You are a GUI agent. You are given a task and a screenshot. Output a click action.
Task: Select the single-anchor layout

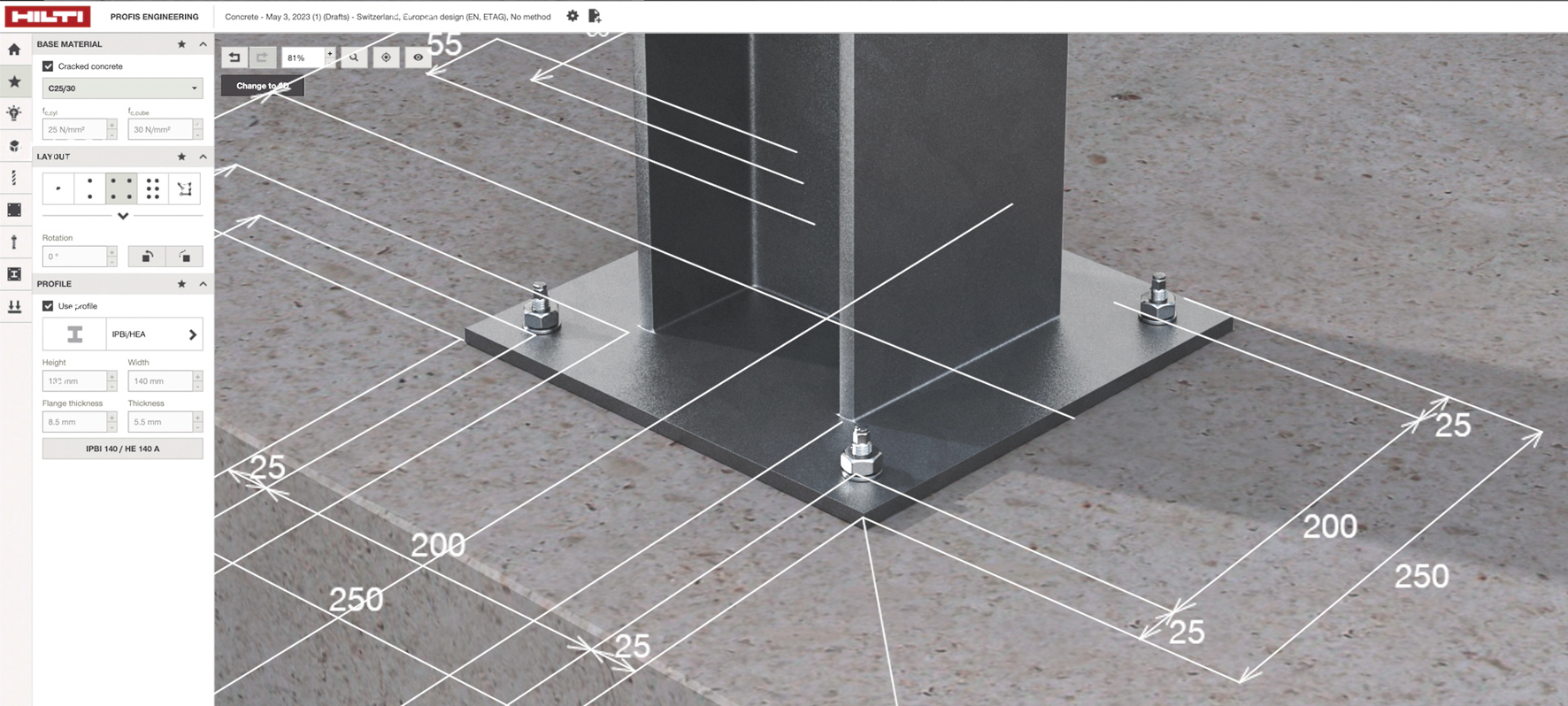pos(58,188)
